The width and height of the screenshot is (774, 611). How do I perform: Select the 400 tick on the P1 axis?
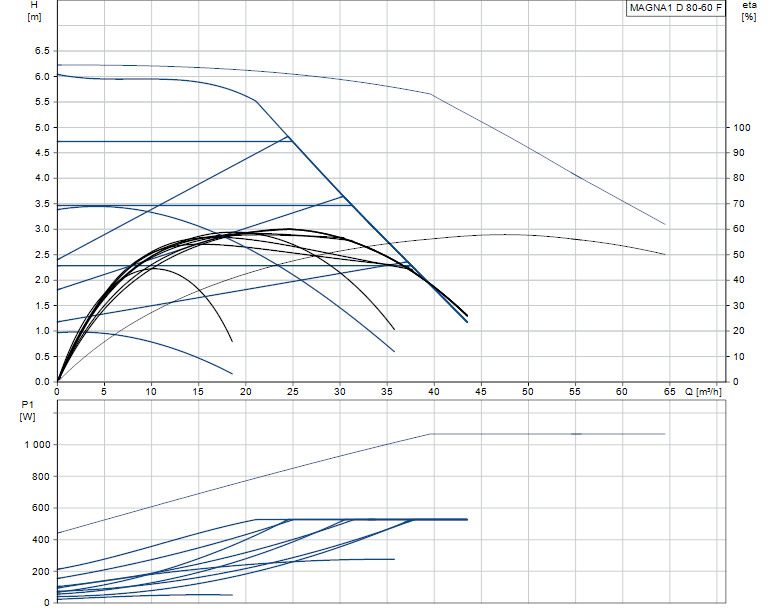[x=41, y=539]
